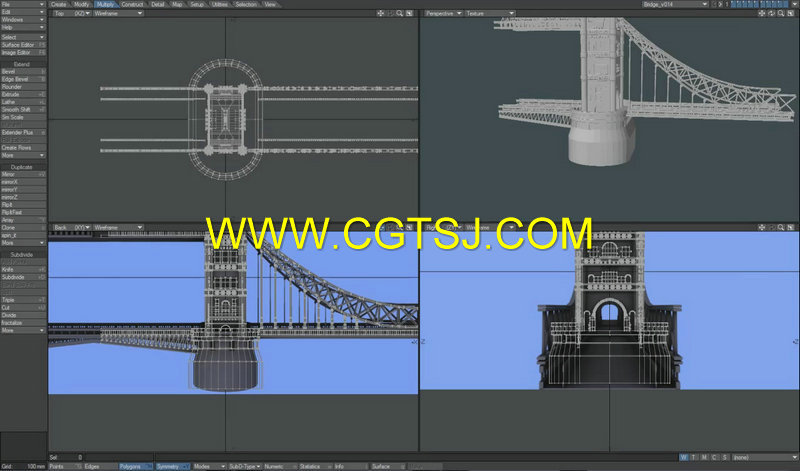Click zoom magnifier in Perspective viewport

click(x=781, y=13)
